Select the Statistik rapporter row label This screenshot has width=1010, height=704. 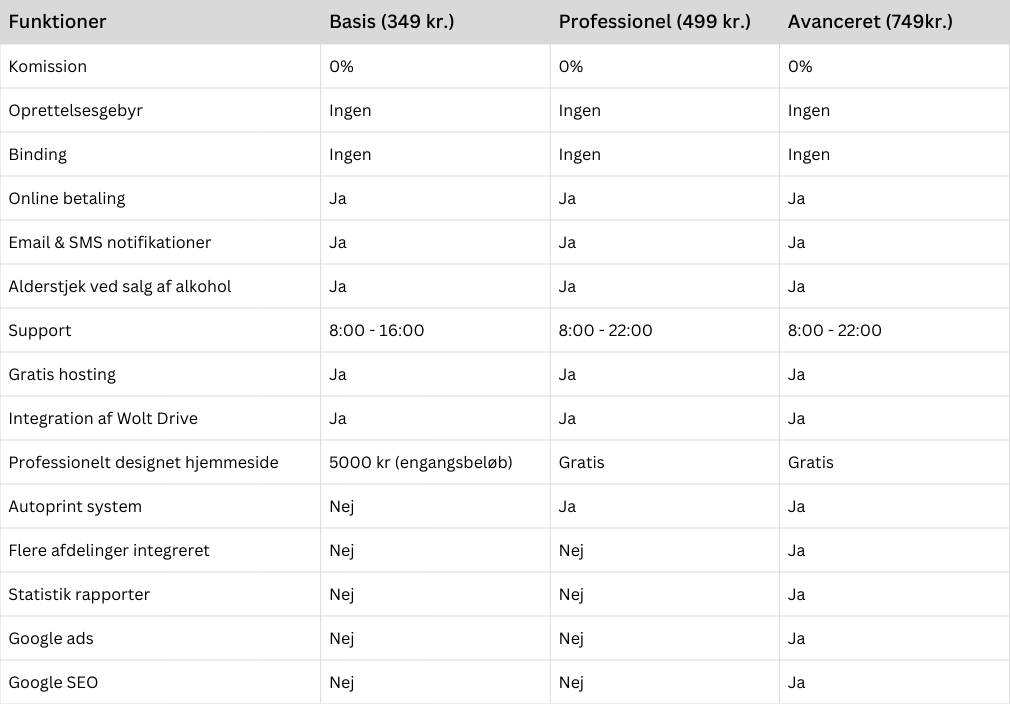tap(79, 594)
